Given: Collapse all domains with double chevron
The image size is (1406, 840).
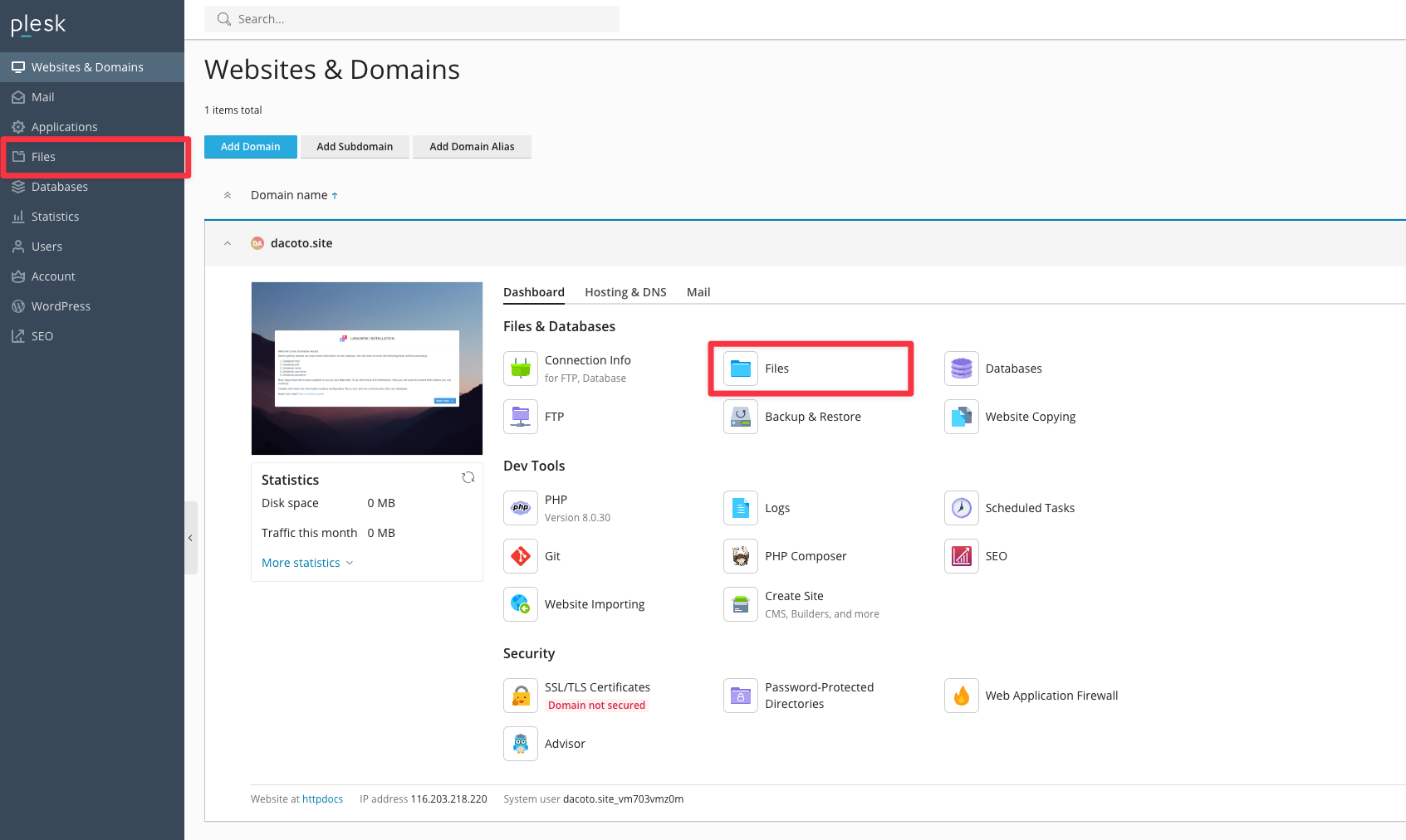Looking at the screenshot, I should point(228,195).
